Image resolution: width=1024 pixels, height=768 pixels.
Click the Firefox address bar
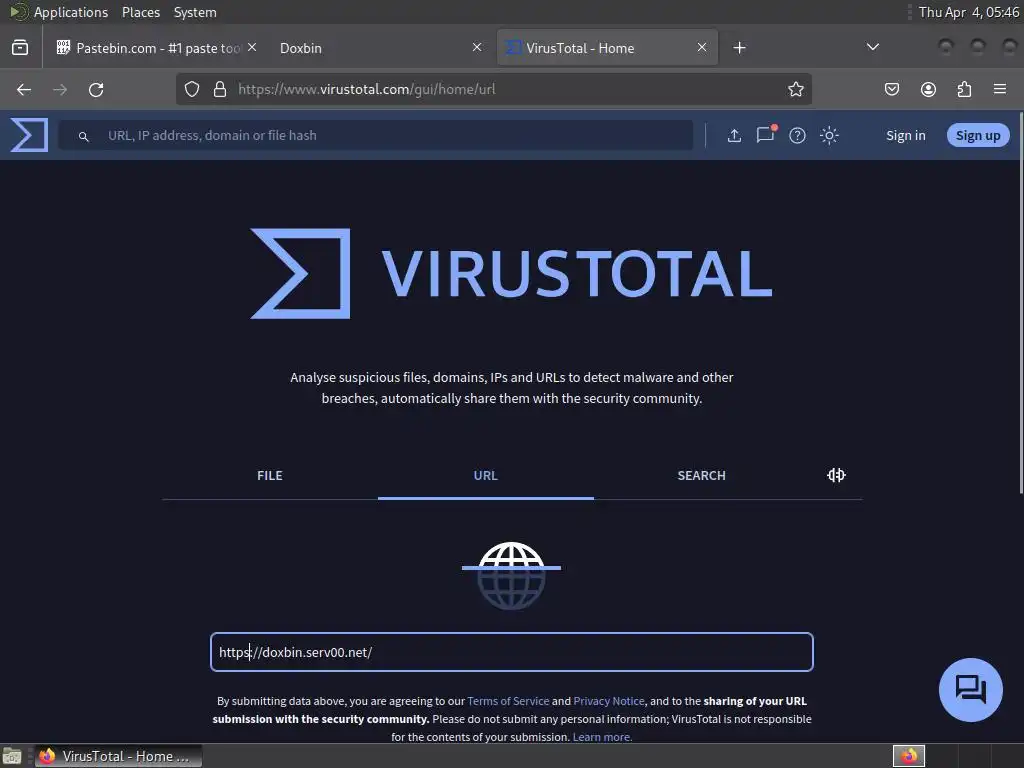[x=494, y=89]
